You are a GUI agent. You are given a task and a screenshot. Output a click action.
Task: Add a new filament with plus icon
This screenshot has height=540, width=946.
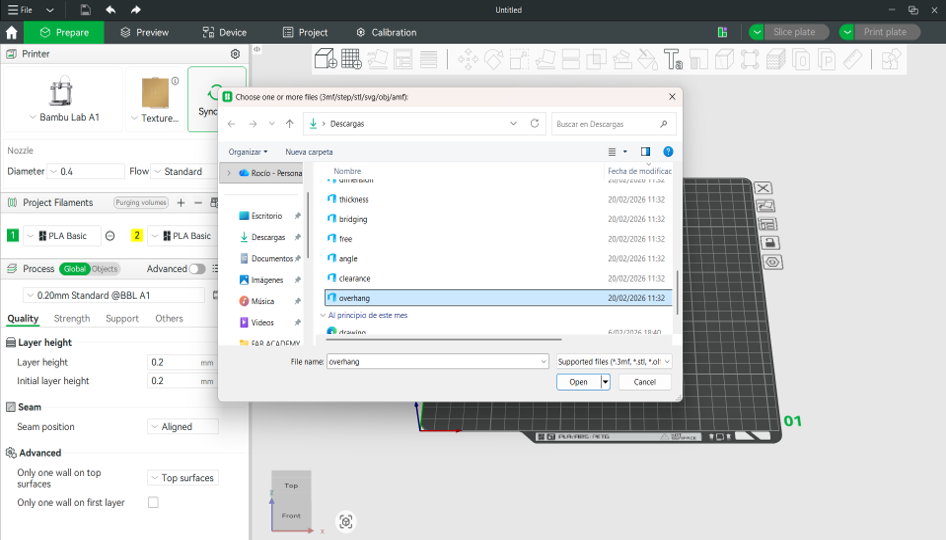181,203
